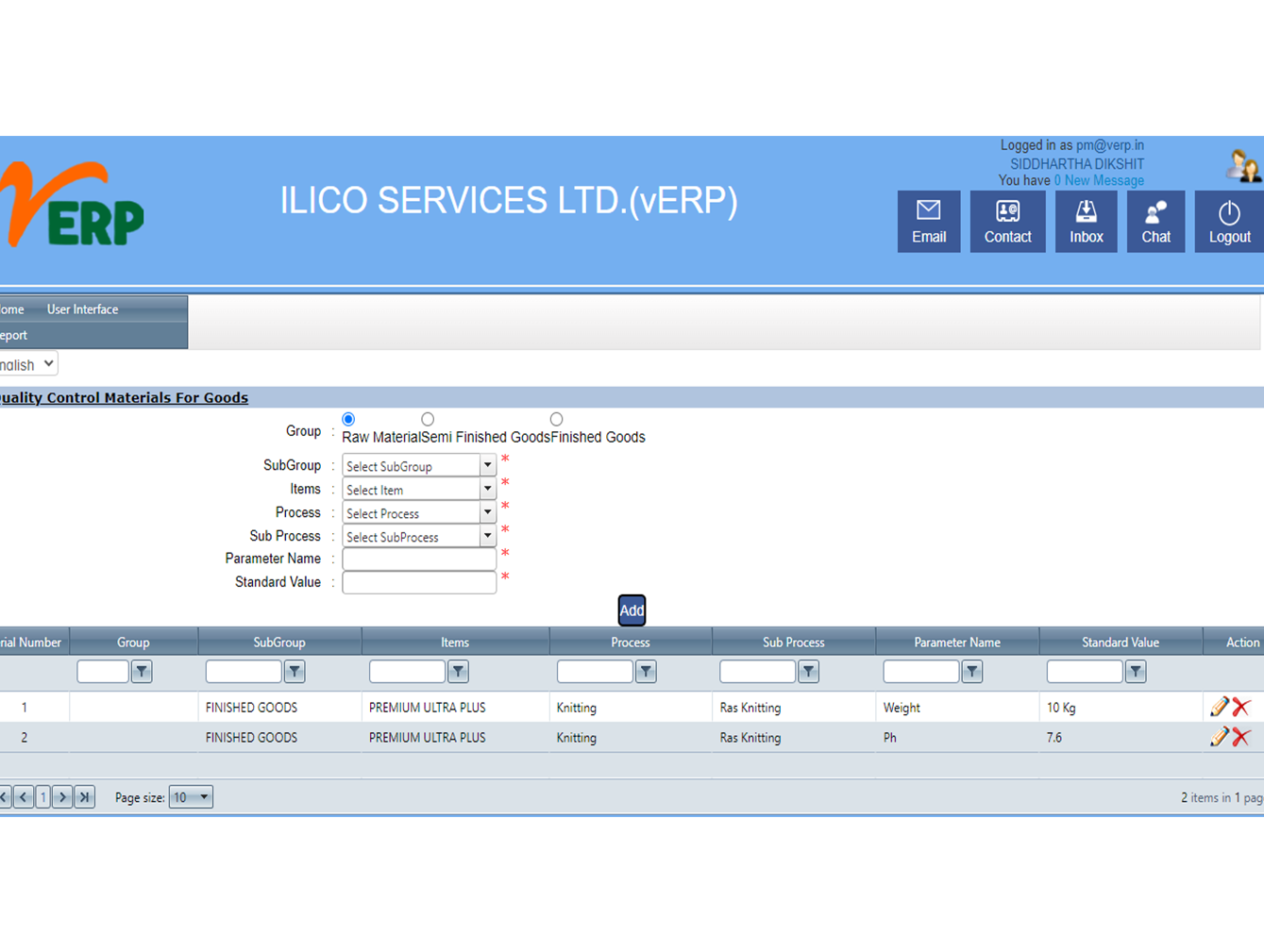Sort by the Items column header
This screenshot has height=952, width=1264.
coord(455,643)
